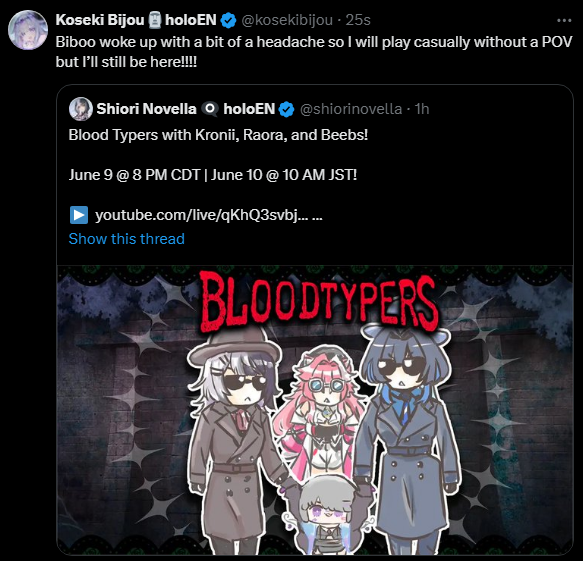Open Koseki Bijou's profile avatar
This screenshot has width=583, height=561.
[x=28, y=30]
